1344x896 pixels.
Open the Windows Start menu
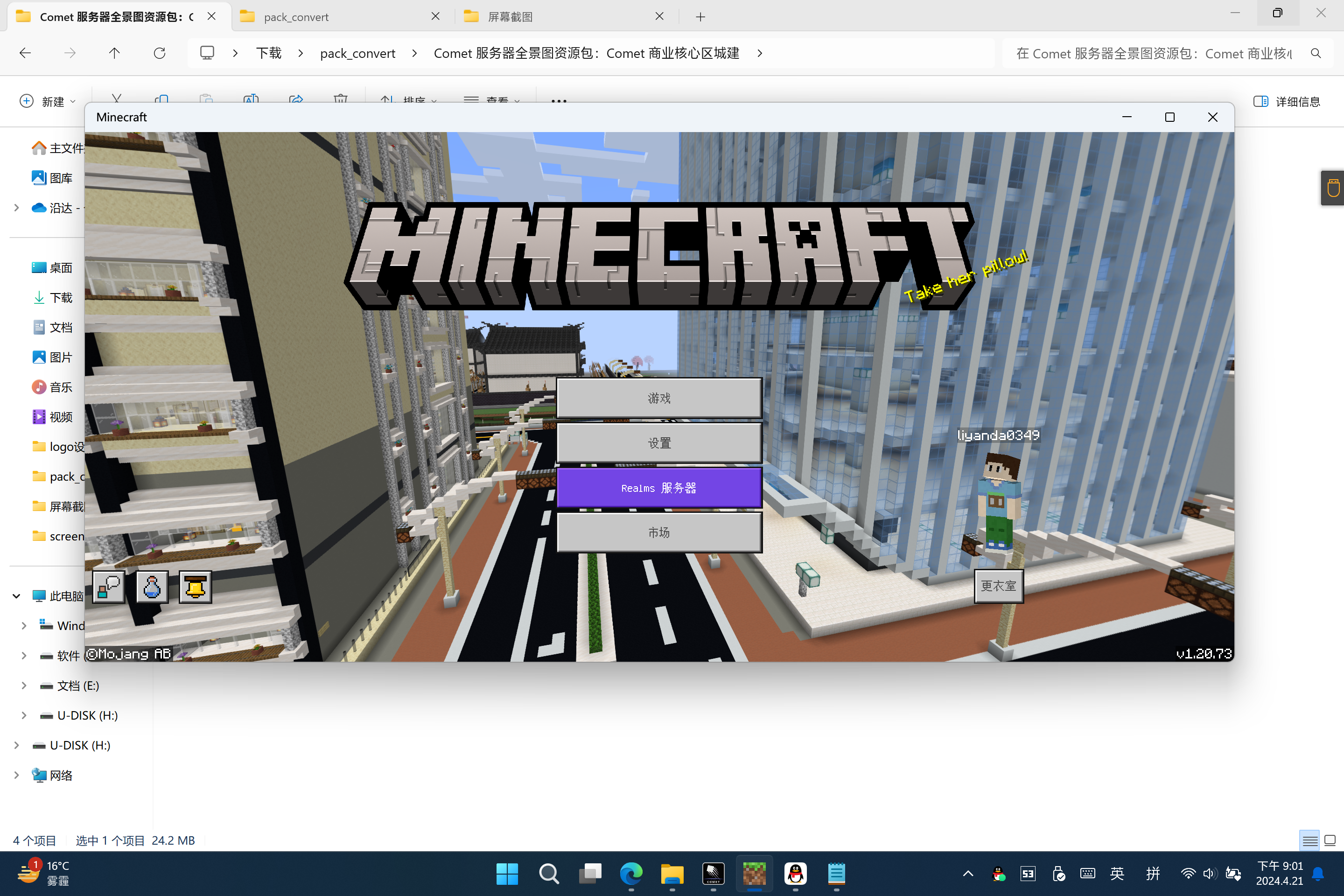click(507, 873)
